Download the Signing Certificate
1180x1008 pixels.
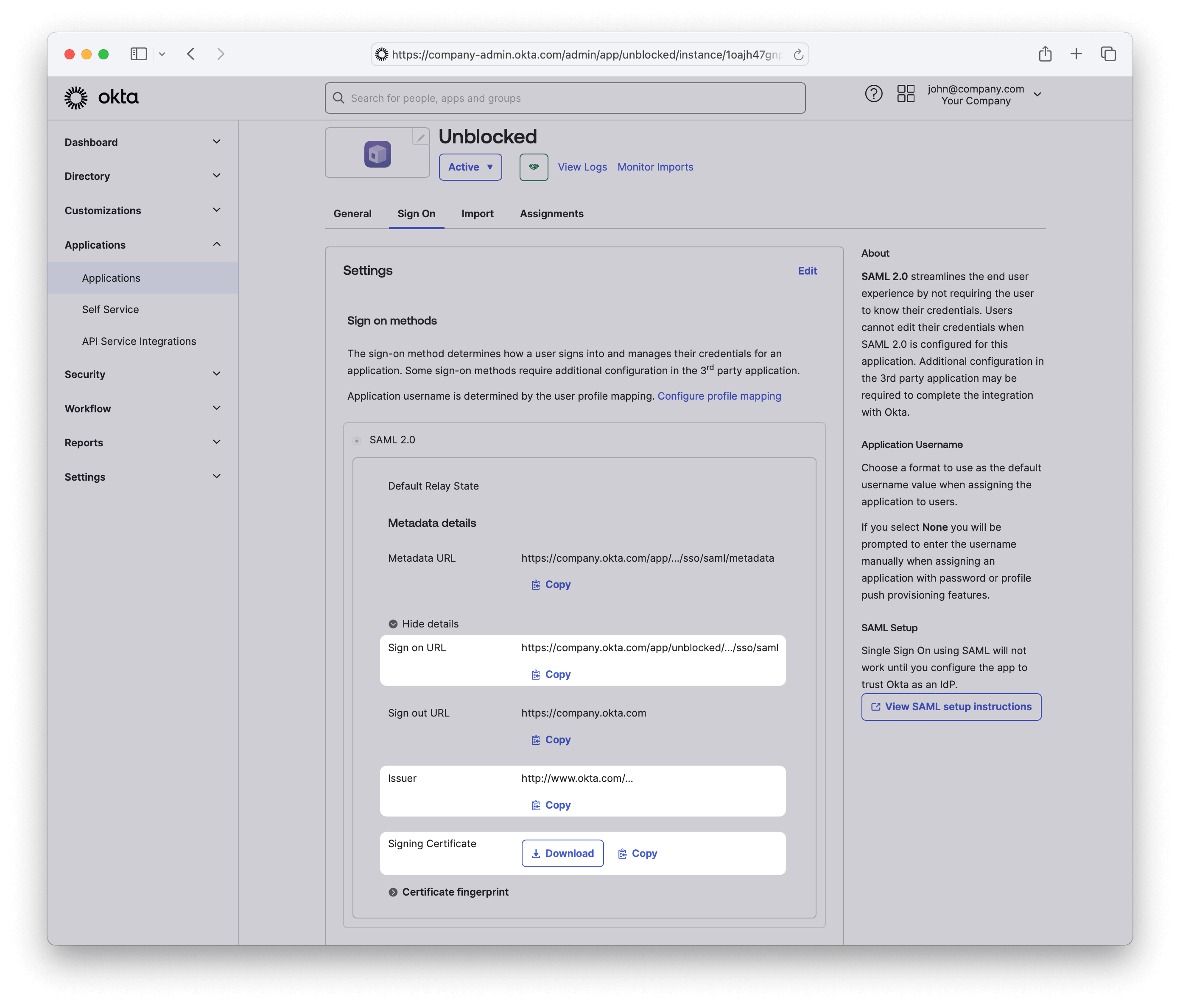point(562,853)
